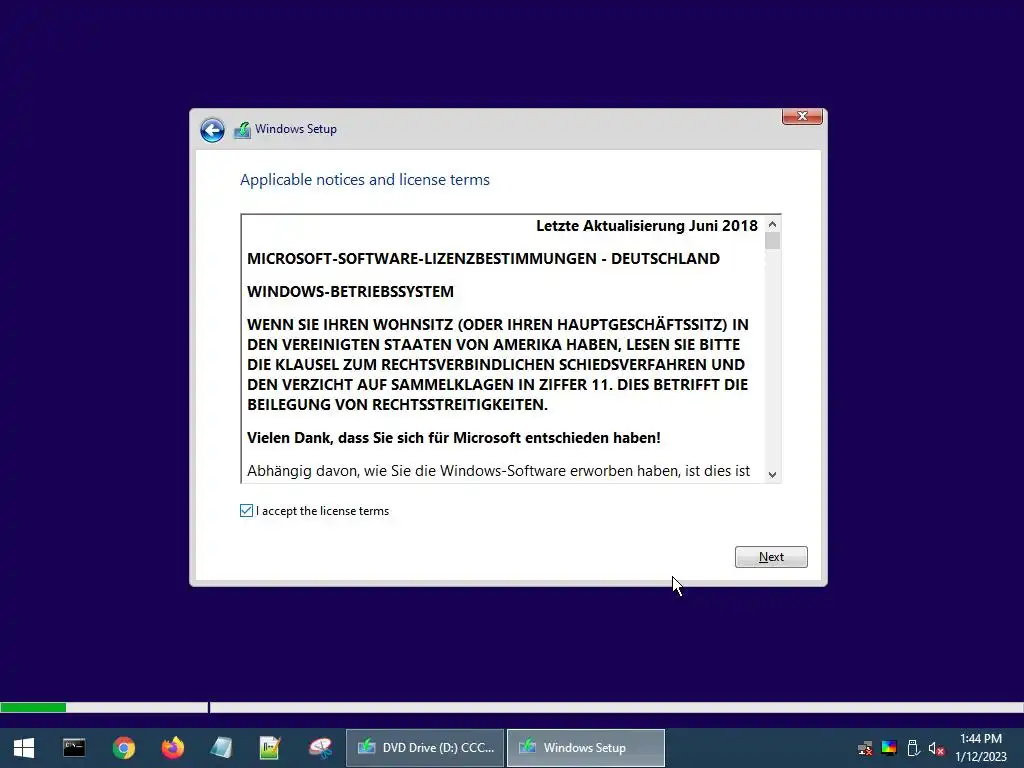Go back using the blue arrow button

[x=212, y=130]
